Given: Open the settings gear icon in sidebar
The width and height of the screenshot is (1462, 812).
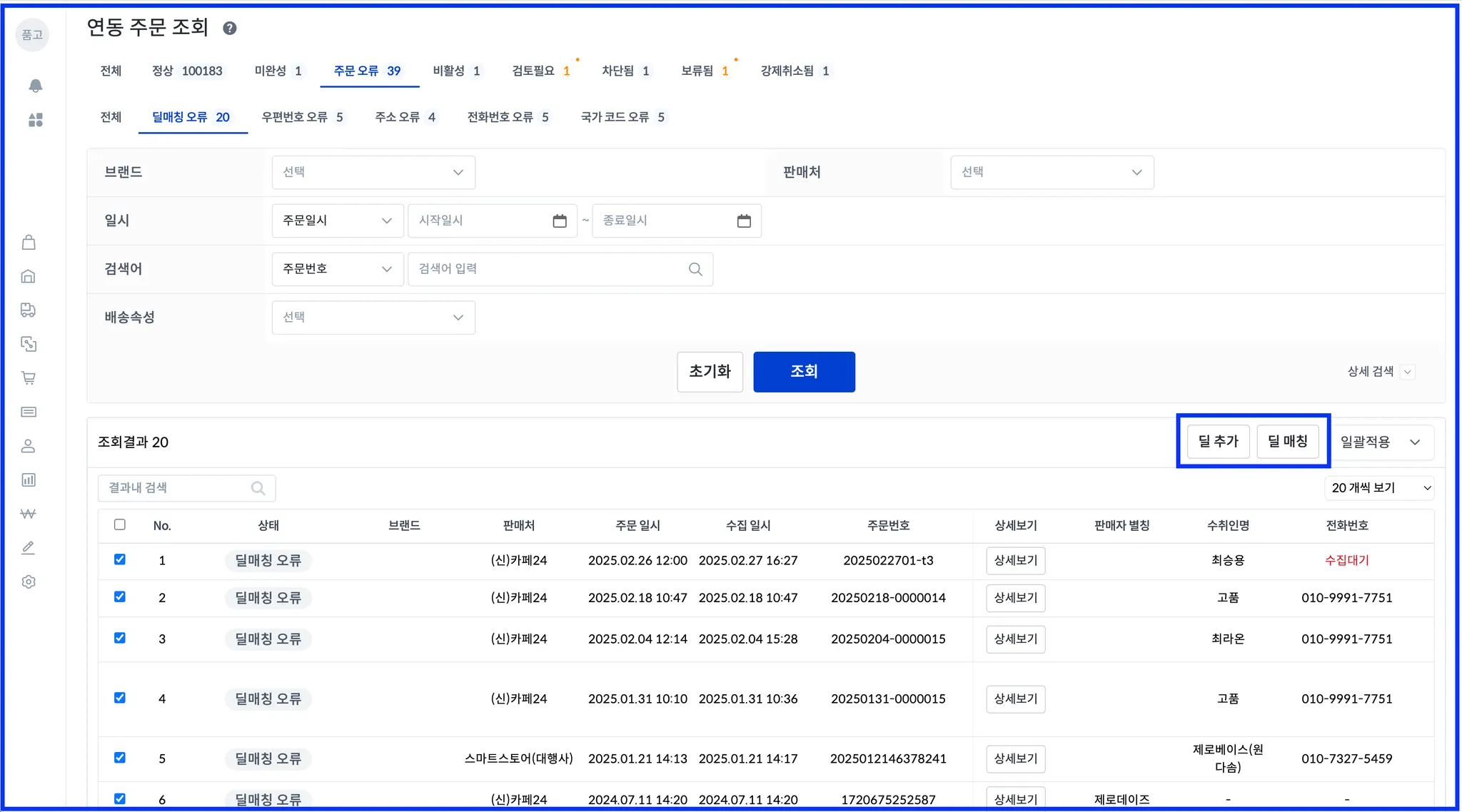Looking at the screenshot, I should tap(29, 582).
